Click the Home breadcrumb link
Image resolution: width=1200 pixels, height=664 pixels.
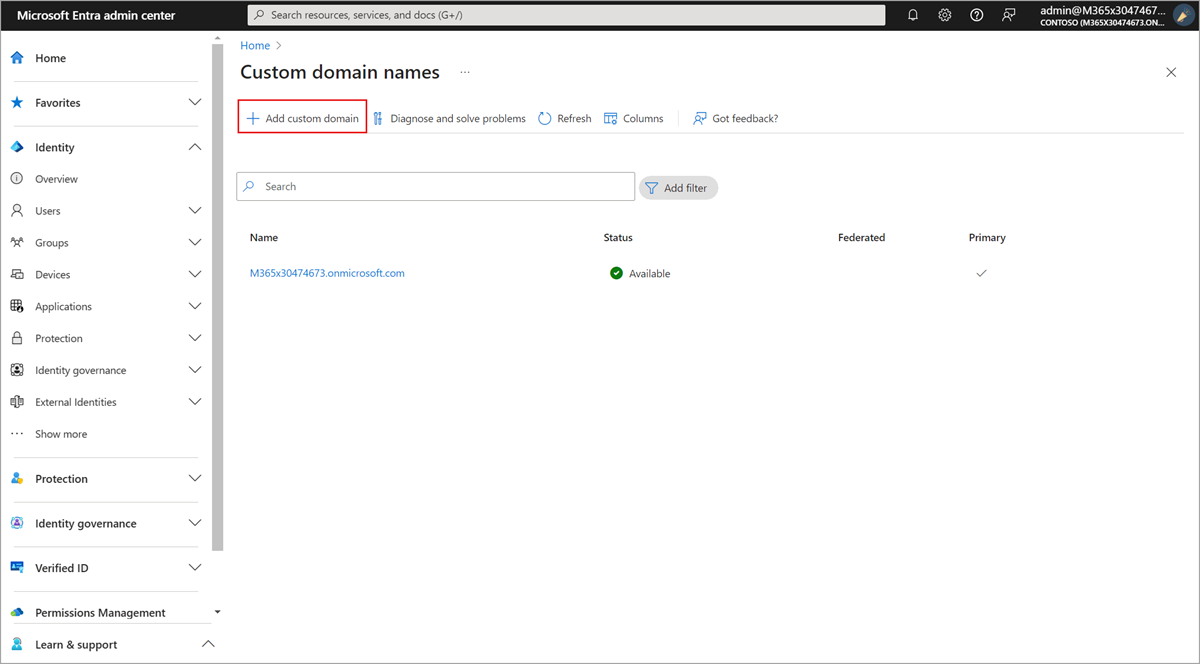coord(255,45)
